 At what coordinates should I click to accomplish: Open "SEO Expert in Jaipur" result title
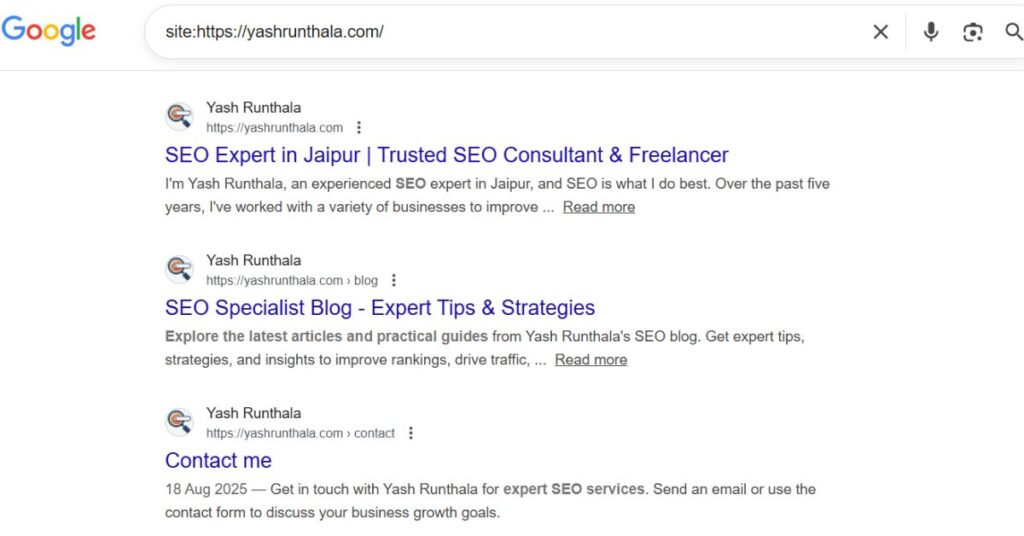pos(446,155)
